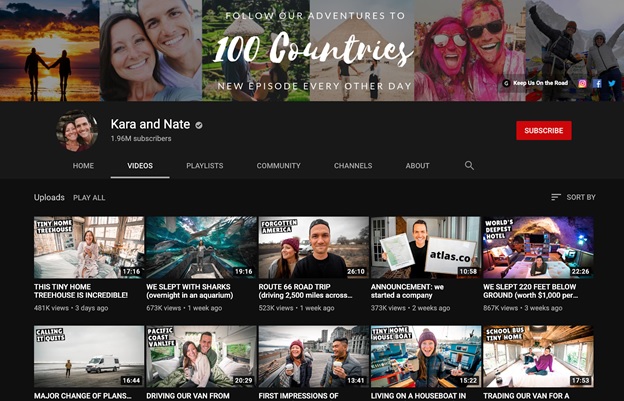Screen dimensions: 624x401
Task: Click the 481K views 3 days ago text
Action: pyautogui.click(x=71, y=308)
